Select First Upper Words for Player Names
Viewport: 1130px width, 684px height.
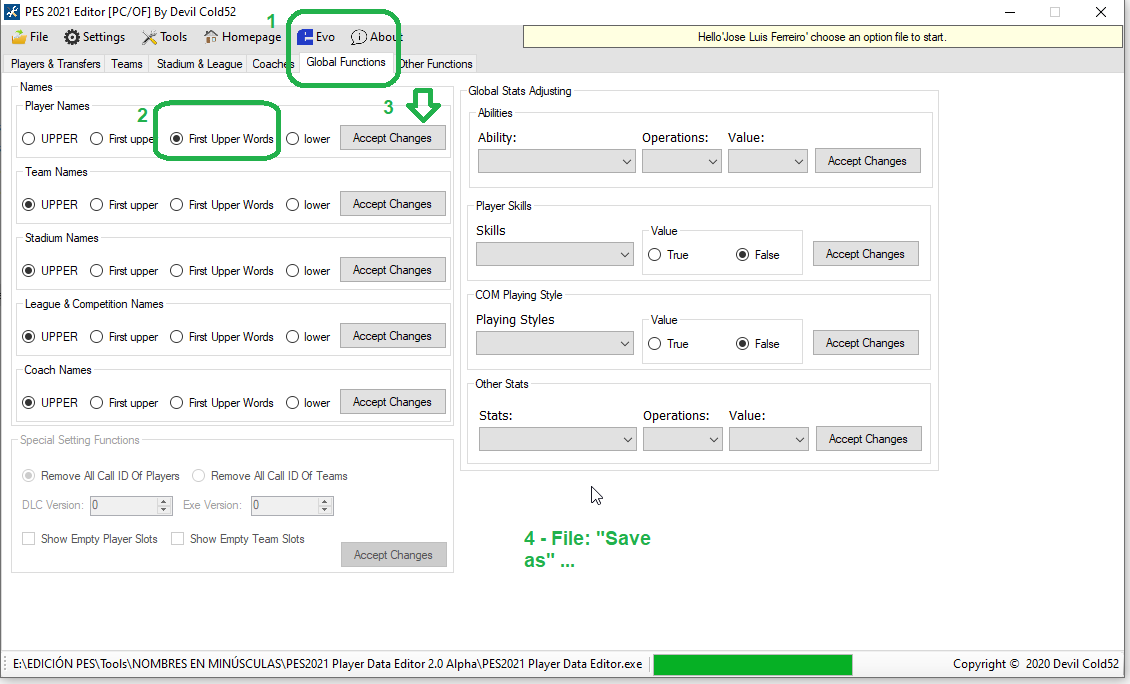[222, 138]
